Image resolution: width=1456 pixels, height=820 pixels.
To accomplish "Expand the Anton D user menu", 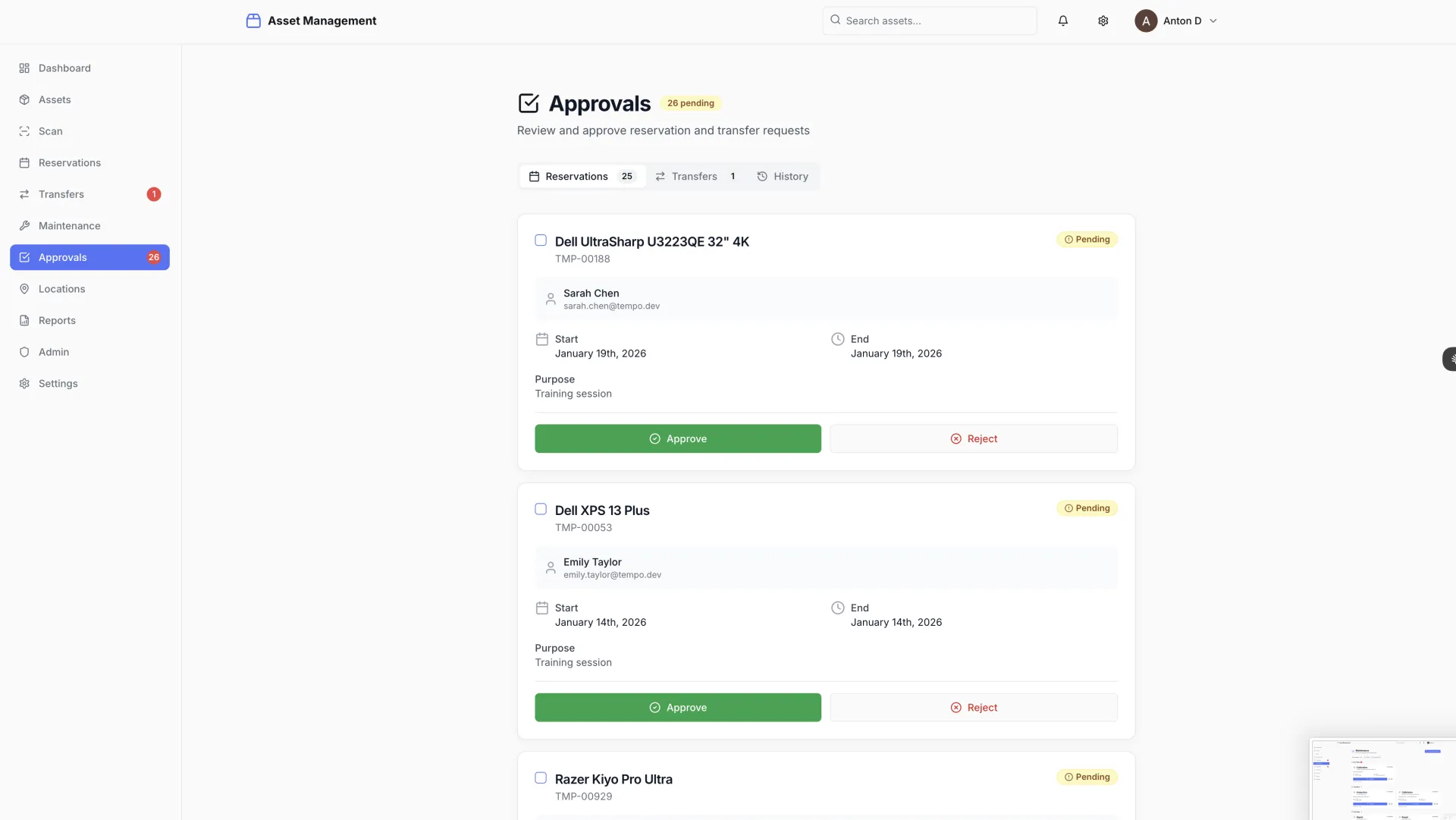I will (x=1175, y=21).
